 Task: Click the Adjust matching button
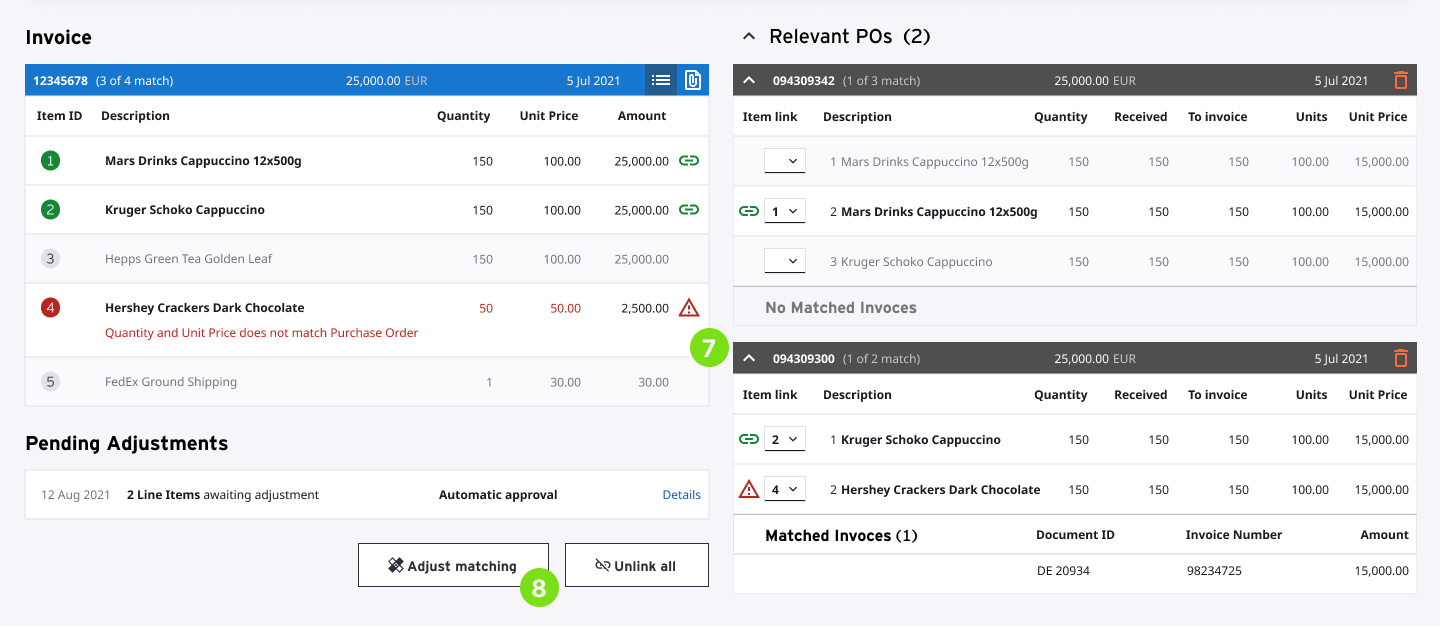pos(453,565)
